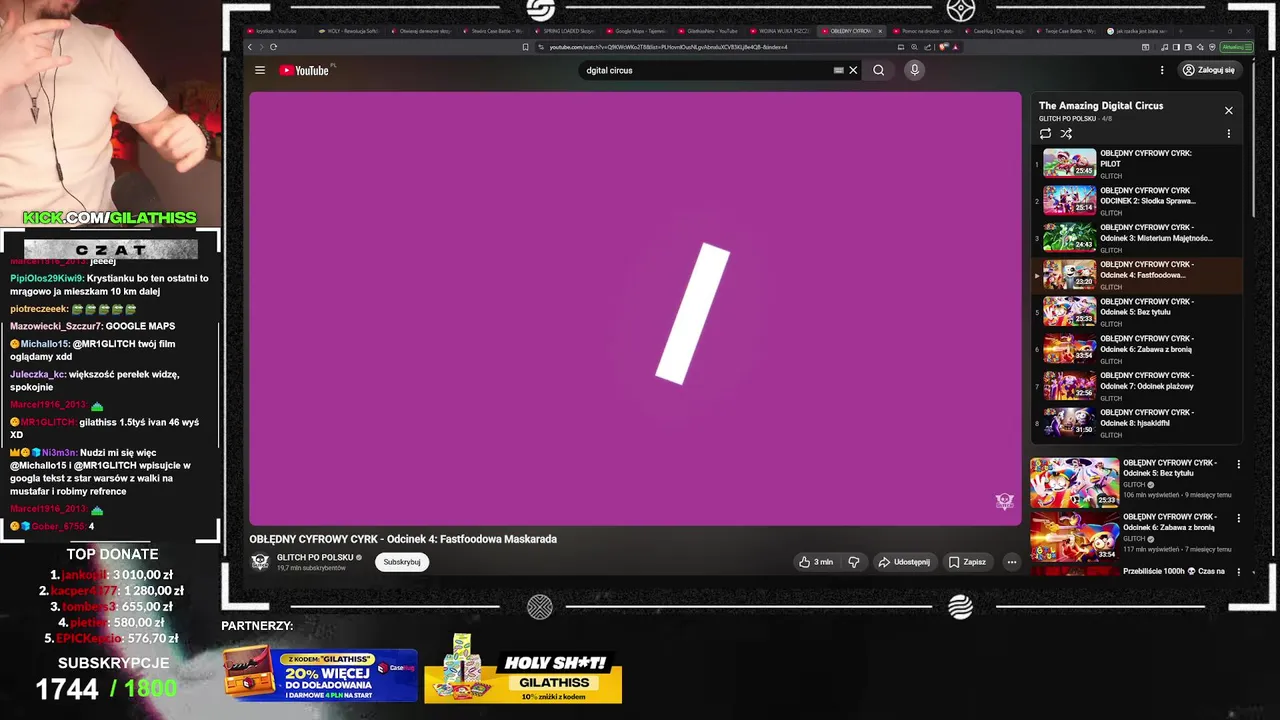The image size is (1280, 720).
Task: Close the Amazing Digital Circus playlist panel
Action: point(1229,110)
